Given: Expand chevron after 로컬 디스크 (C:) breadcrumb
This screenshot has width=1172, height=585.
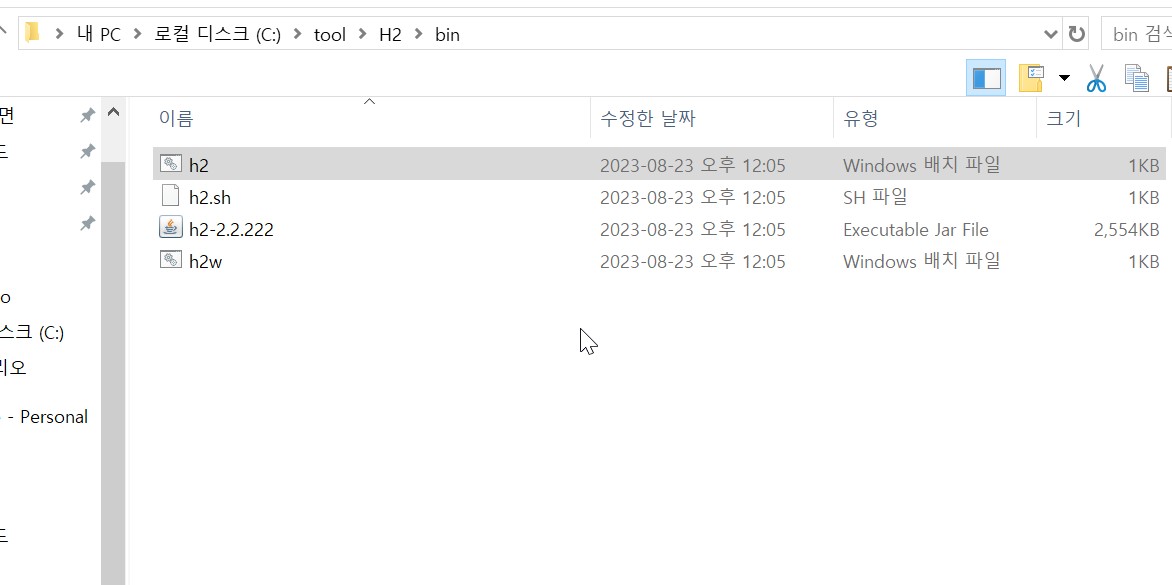Looking at the screenshot, I should [x=297, y=34].
